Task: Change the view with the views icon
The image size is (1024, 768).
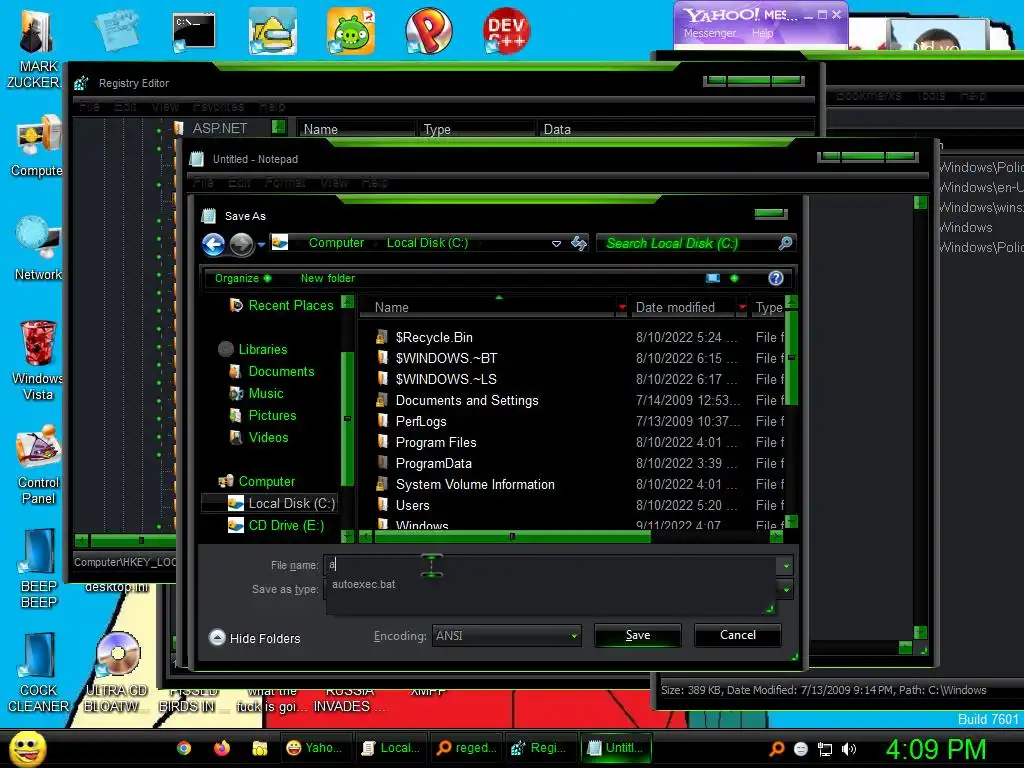Action: (713, 278)
